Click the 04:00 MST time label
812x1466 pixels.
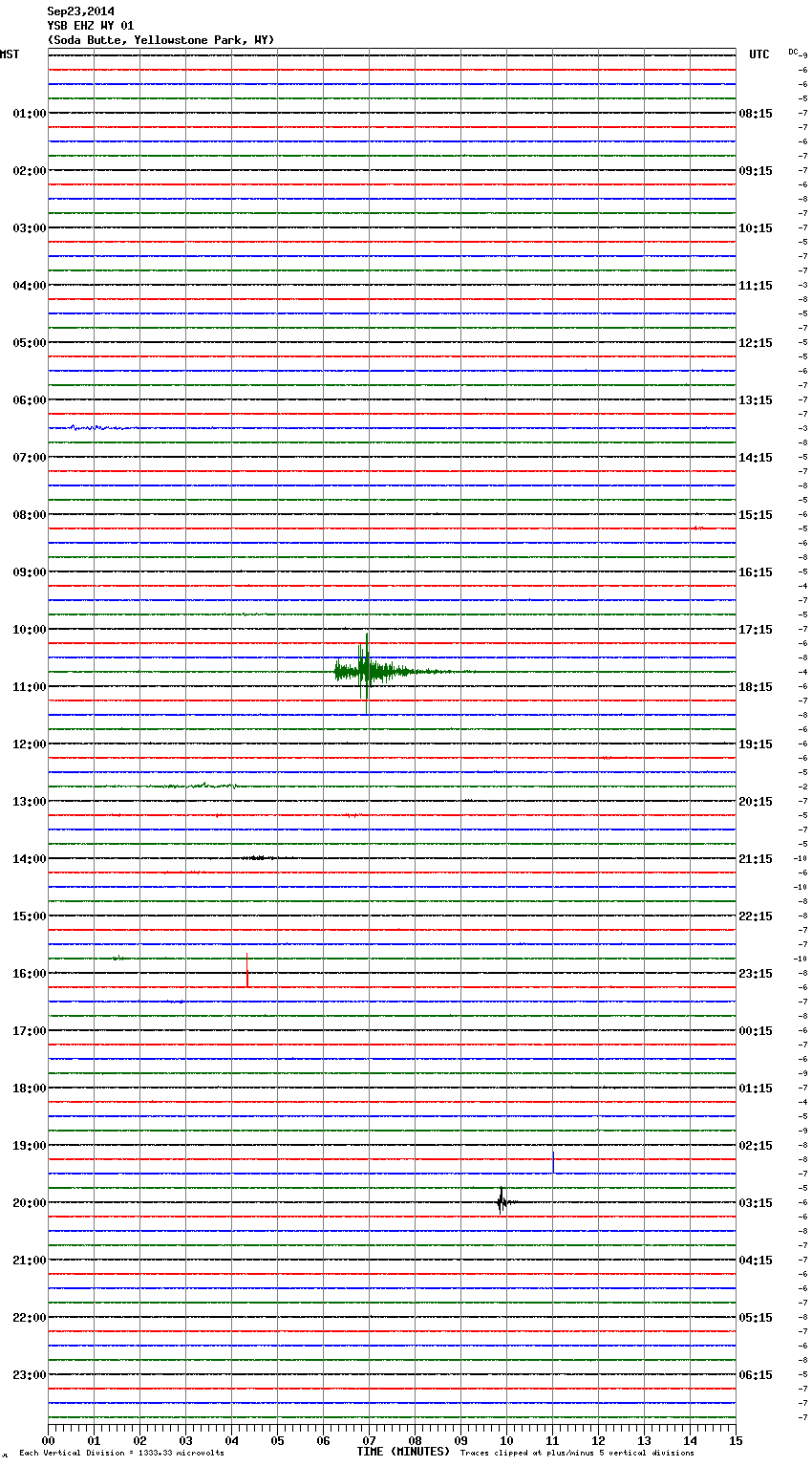pos(30,286)
